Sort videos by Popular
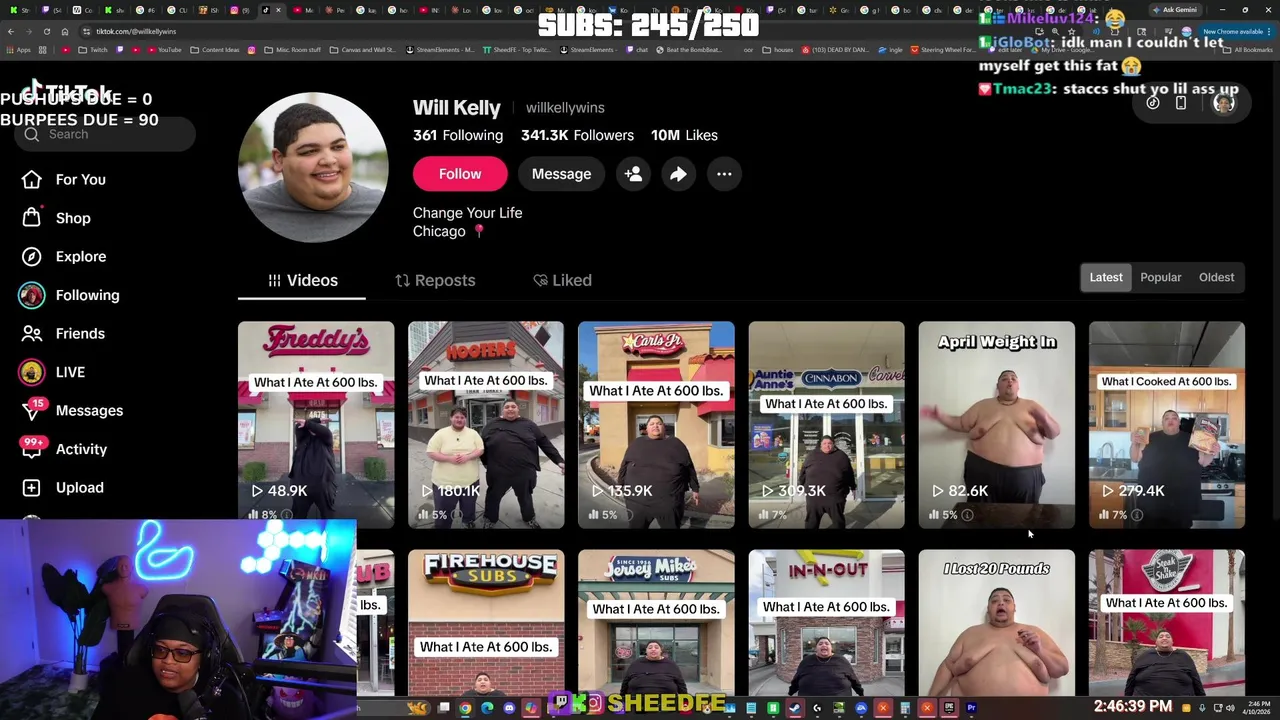This screenshot has height=720, width=1280. point(1160,277)
